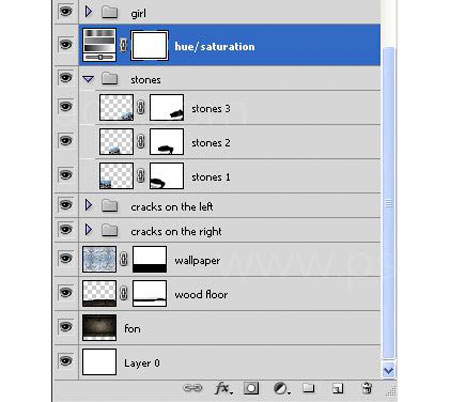Create a new layer
The image size is (450, 402).
[337, 388]
